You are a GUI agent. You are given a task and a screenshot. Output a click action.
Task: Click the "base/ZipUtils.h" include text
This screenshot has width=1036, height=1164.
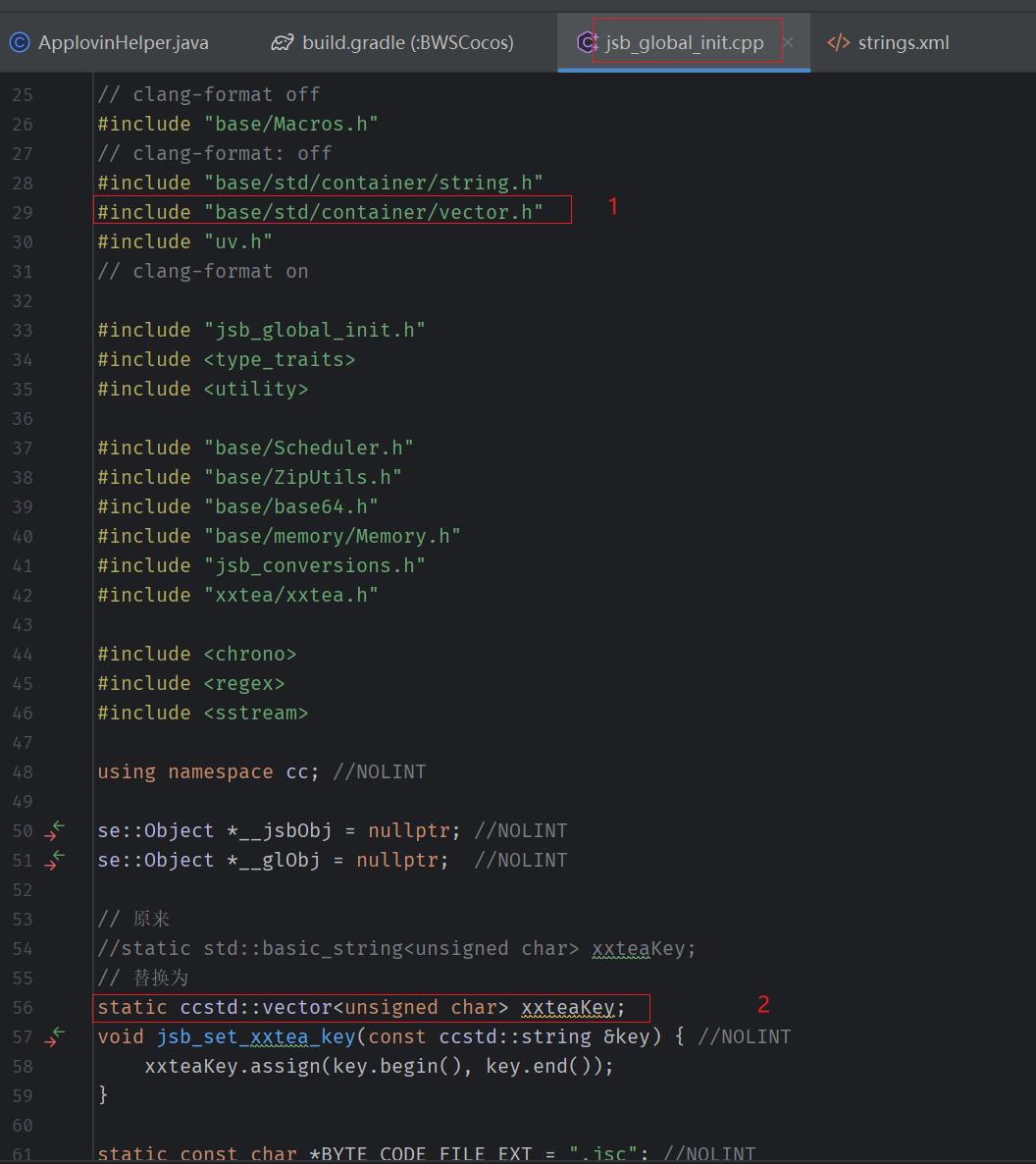click(303, 477)
